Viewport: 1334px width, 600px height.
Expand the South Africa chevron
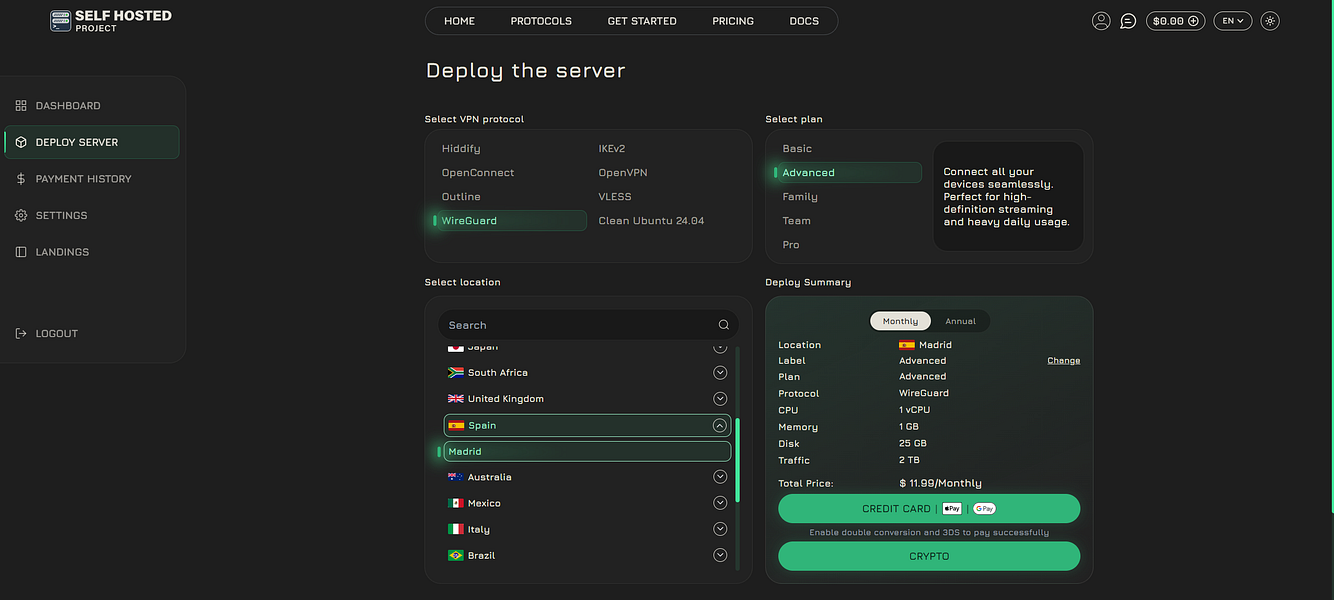[720, 373]
